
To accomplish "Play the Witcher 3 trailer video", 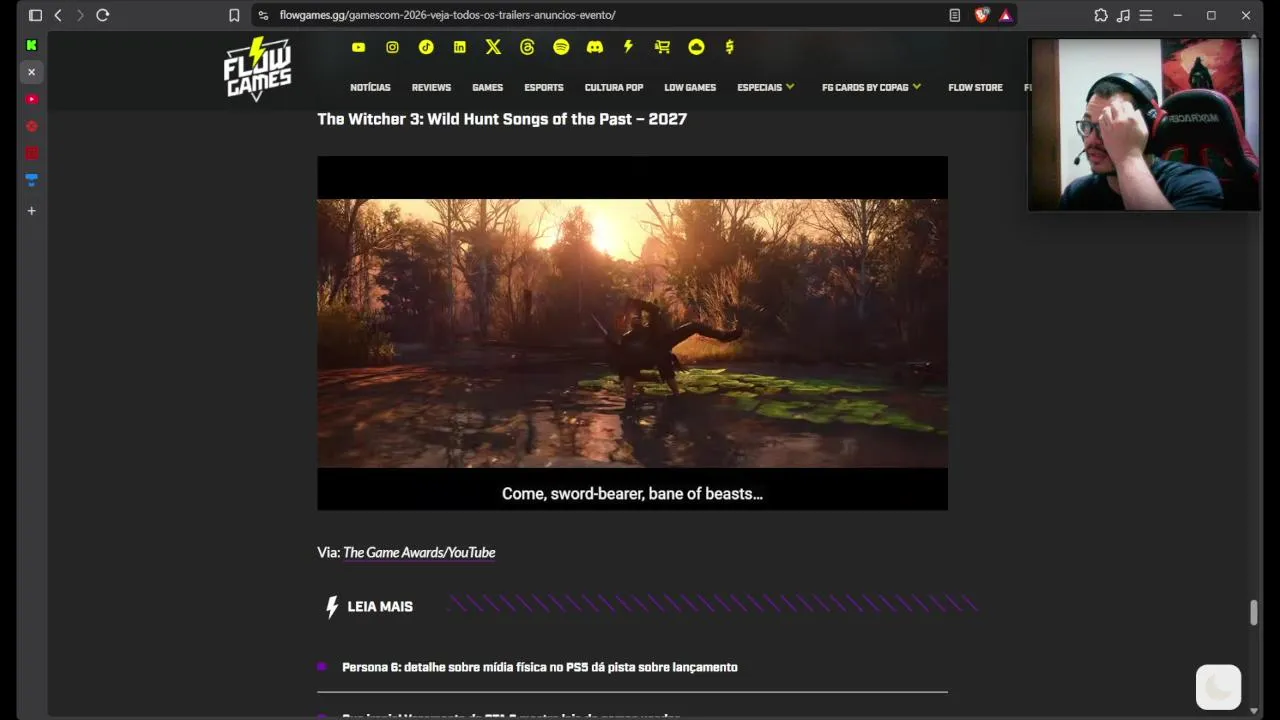I will [x=632, y=333].
